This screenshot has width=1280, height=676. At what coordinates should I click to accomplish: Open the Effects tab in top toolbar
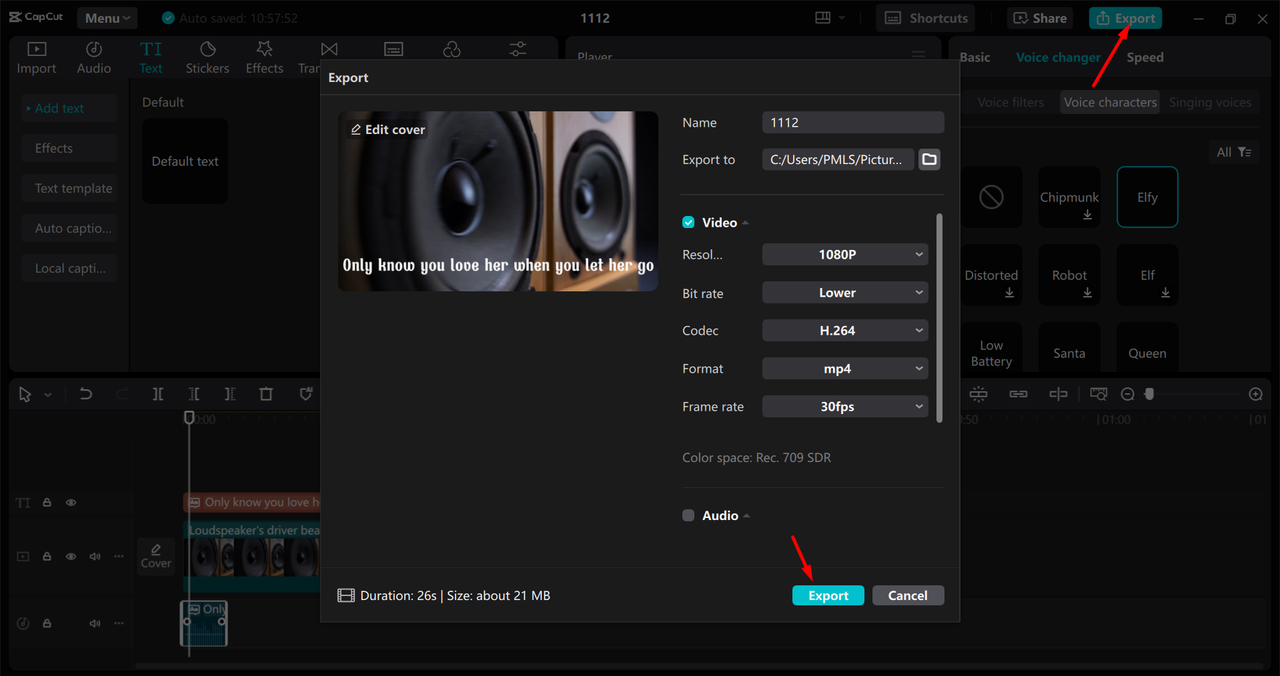pyautogui.click(x=264, y=58)
